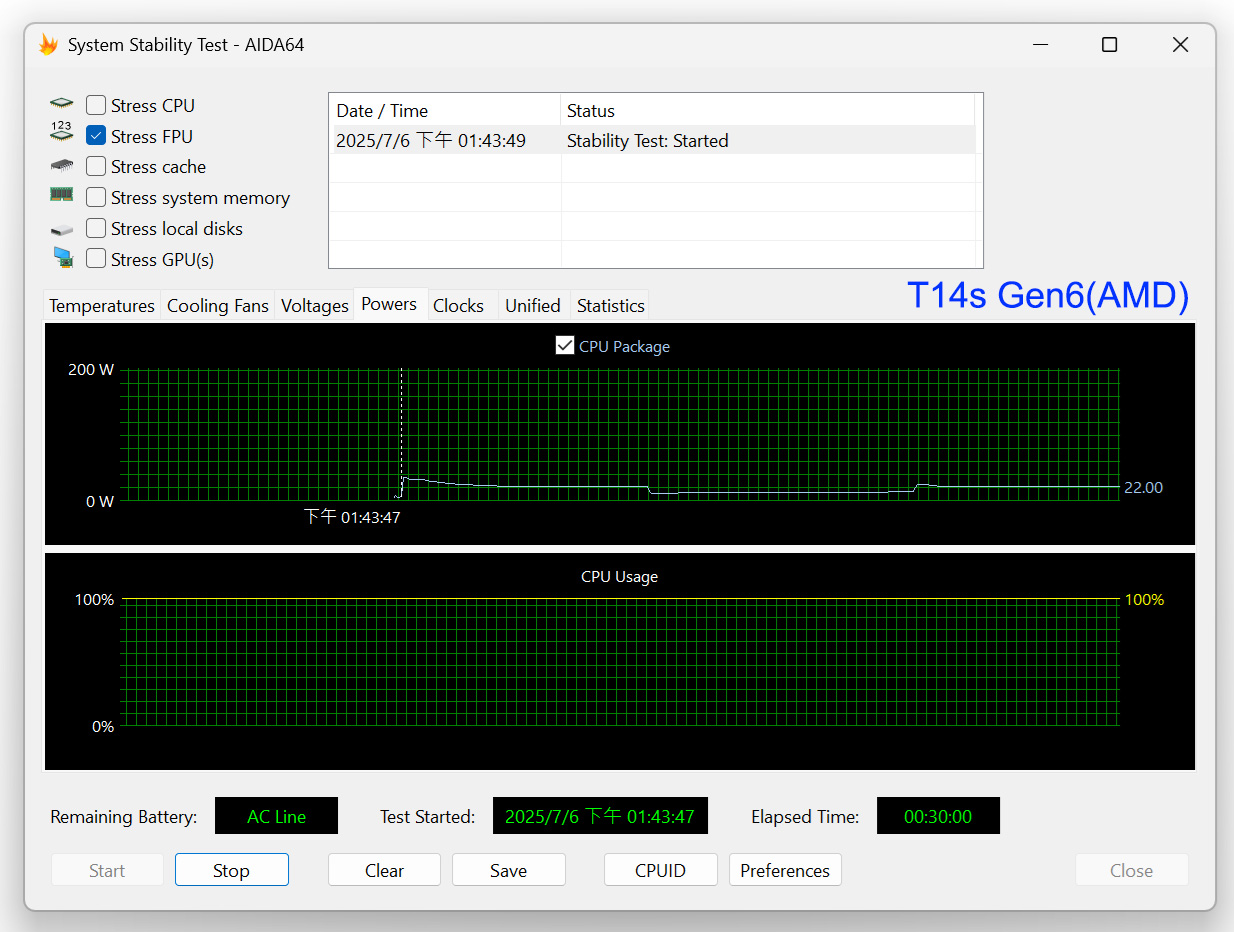Open the Cooling Fans tab
This screenshot has width=1234, height=932.
coord(217,306)
